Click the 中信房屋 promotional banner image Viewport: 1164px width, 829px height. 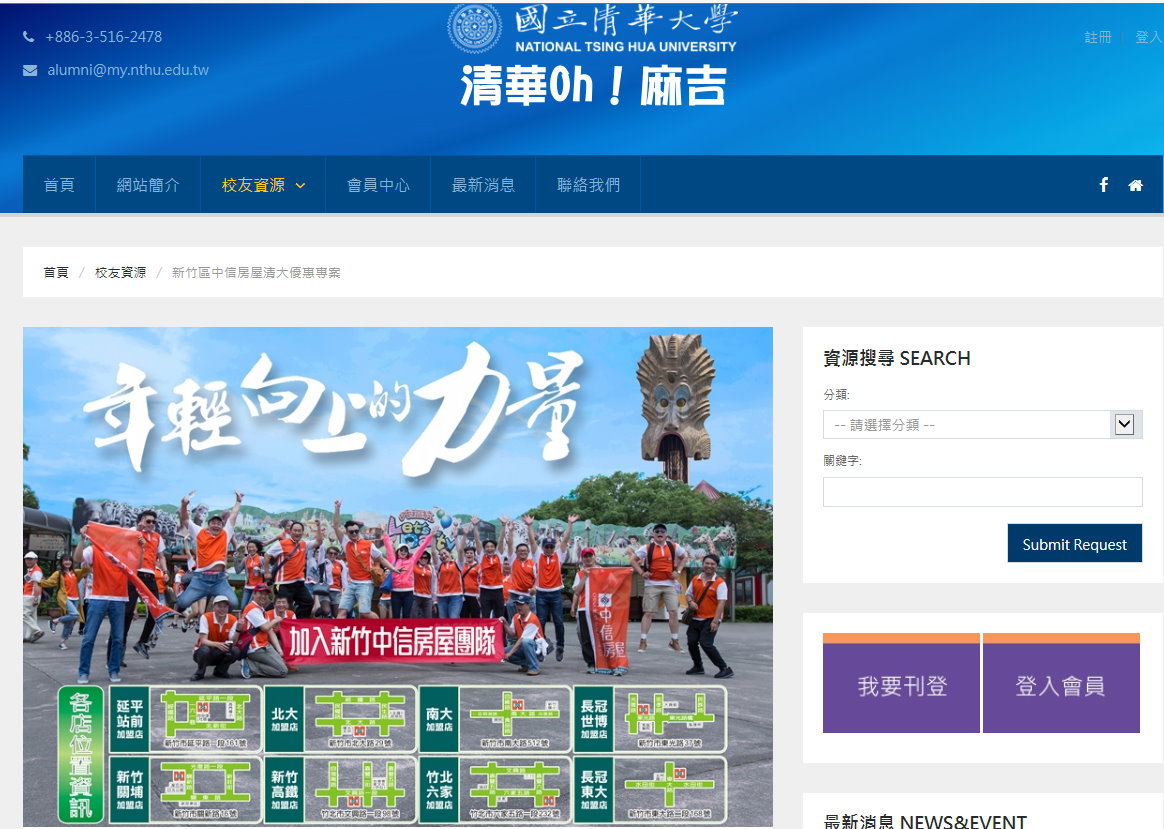pos(398,577)
